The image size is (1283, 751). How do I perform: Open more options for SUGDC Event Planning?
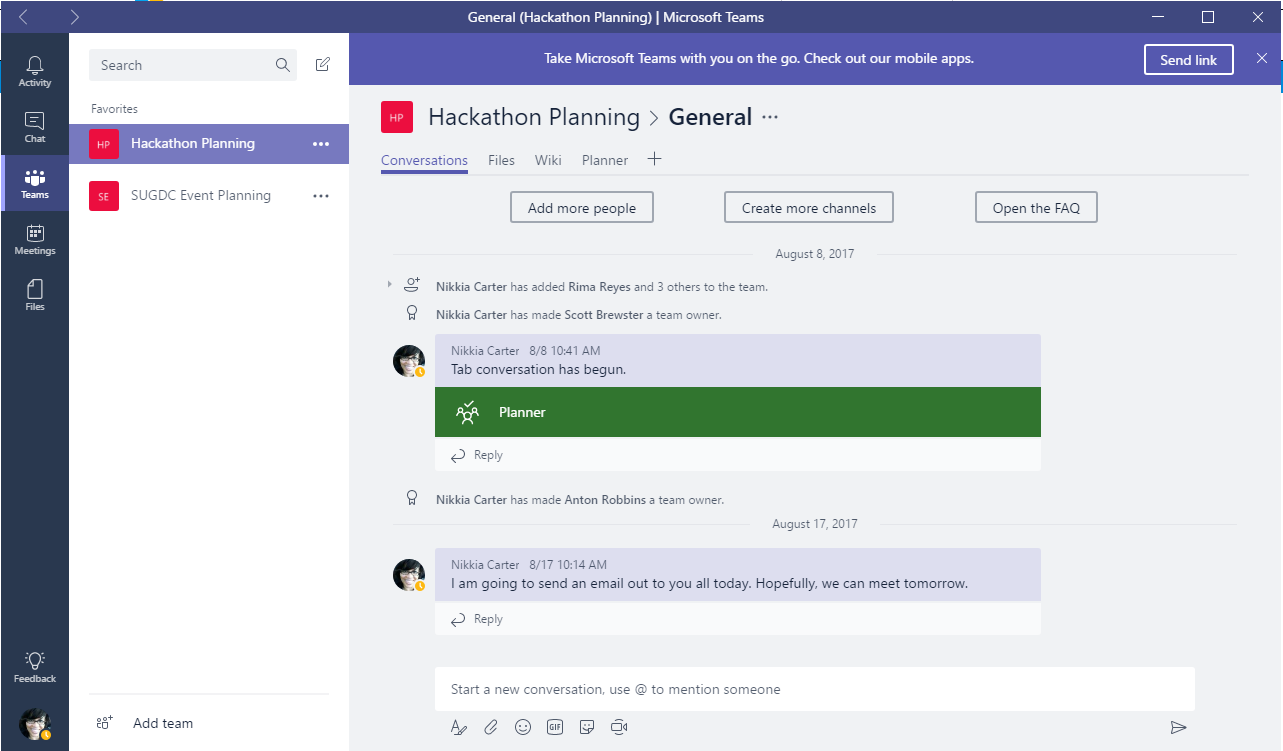(x=320, y=196)
